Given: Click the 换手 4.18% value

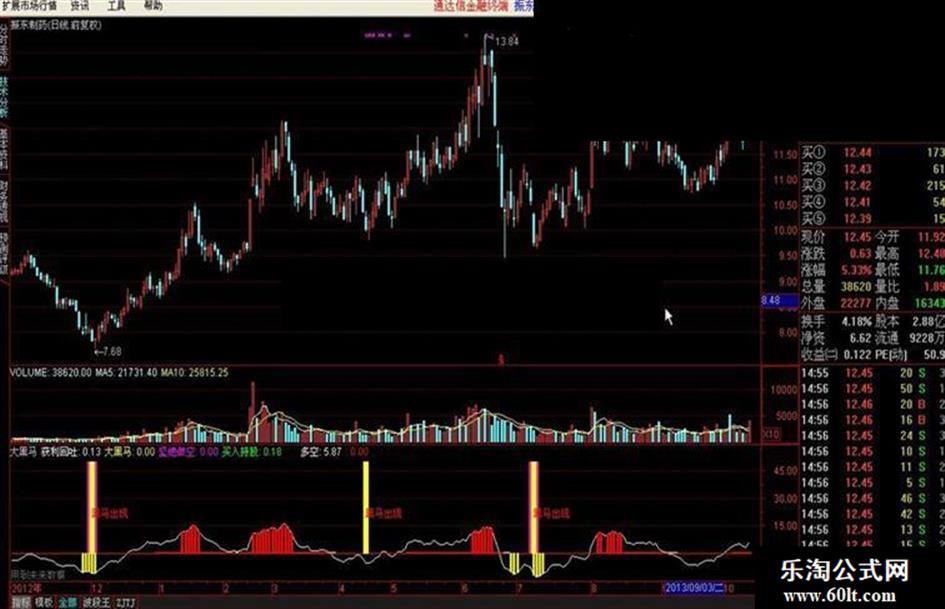Looking at the screenshot, I should (x=856, y=322).
